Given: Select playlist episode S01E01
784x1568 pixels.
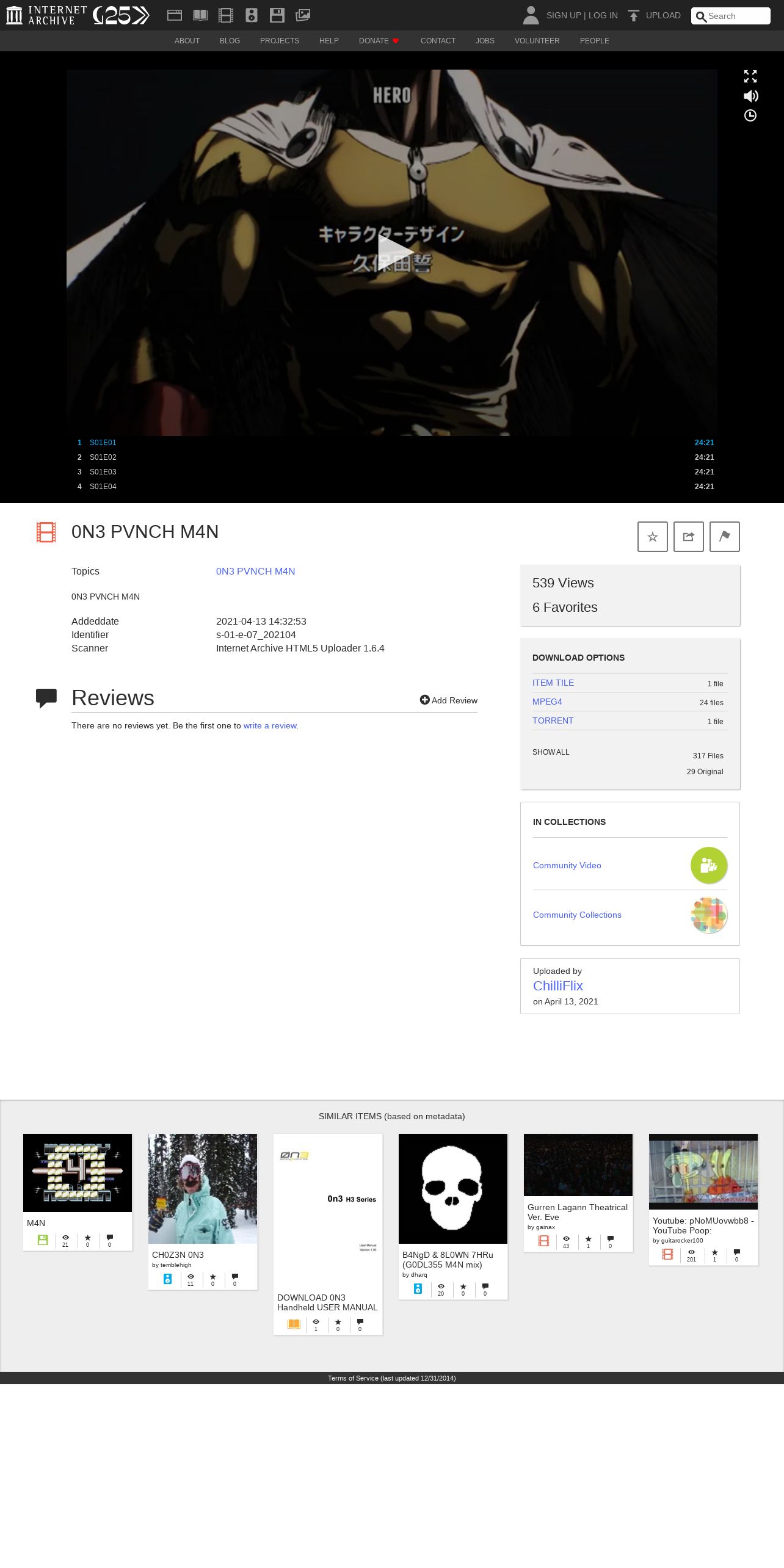Looking at the screenshot, I should 391,443.
